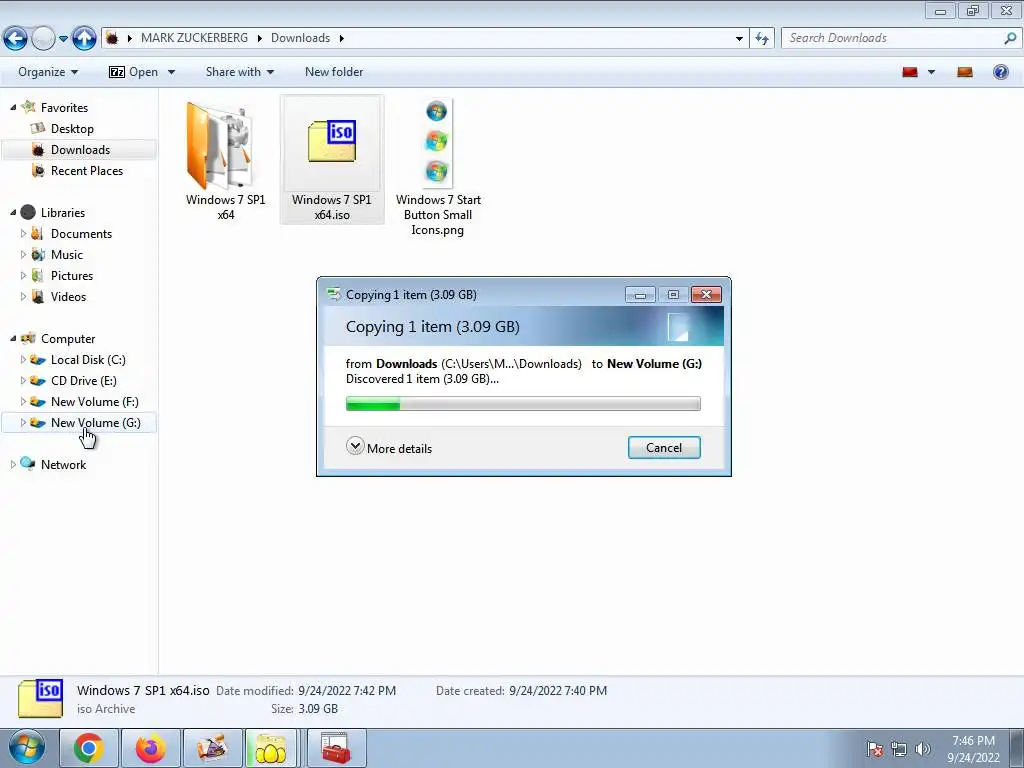Click the taskbar clock 7:46 PM

pos(973,741)
